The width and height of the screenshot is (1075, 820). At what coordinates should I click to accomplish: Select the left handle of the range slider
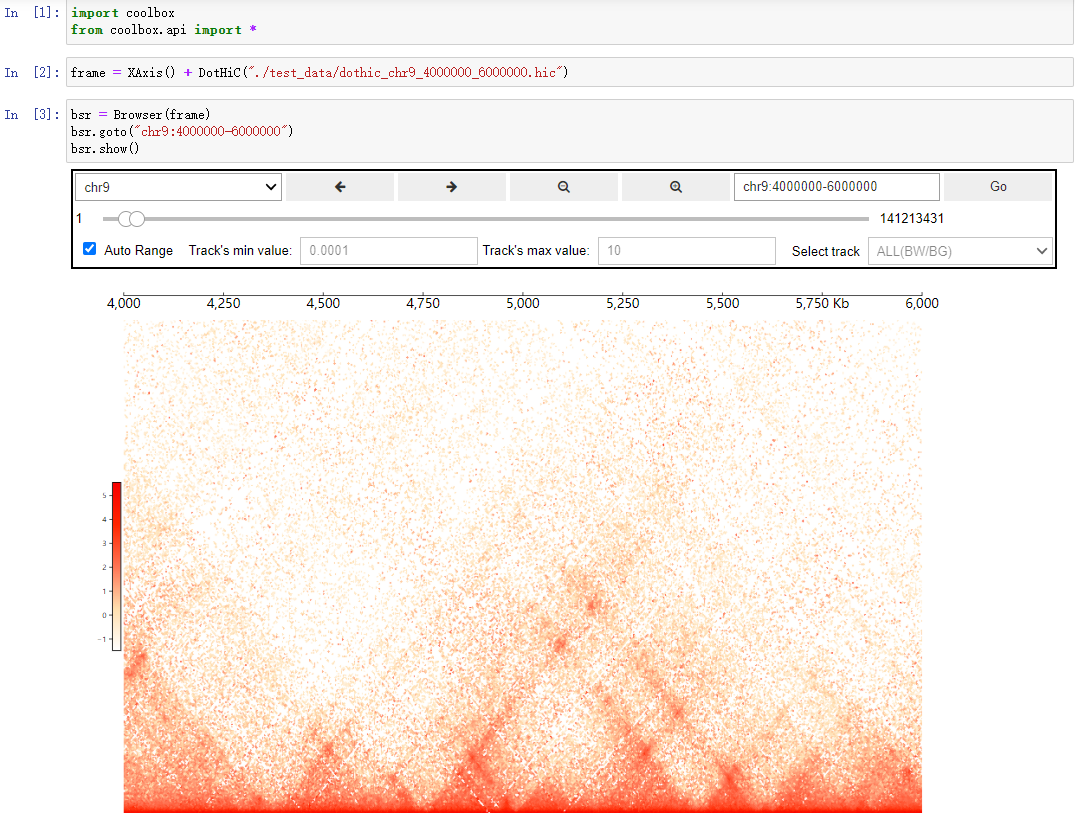click(125, 219)
